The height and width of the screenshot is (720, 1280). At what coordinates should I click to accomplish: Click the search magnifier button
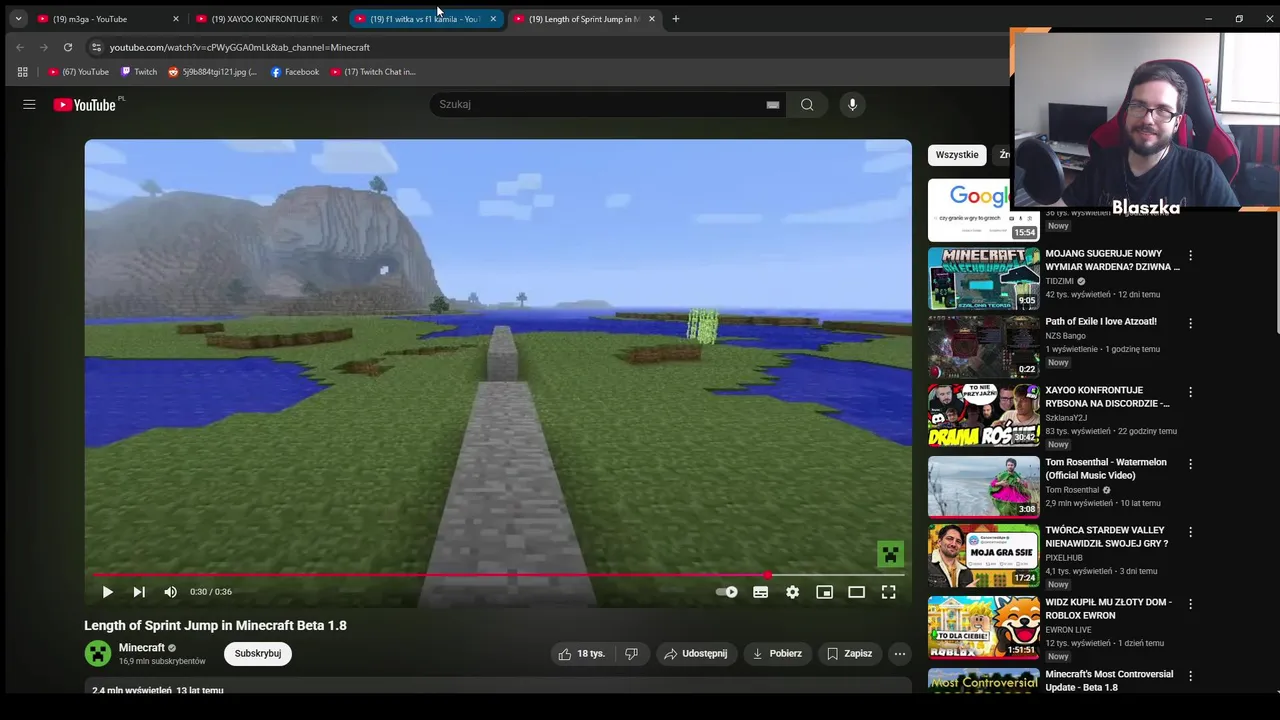pos(807,104)
